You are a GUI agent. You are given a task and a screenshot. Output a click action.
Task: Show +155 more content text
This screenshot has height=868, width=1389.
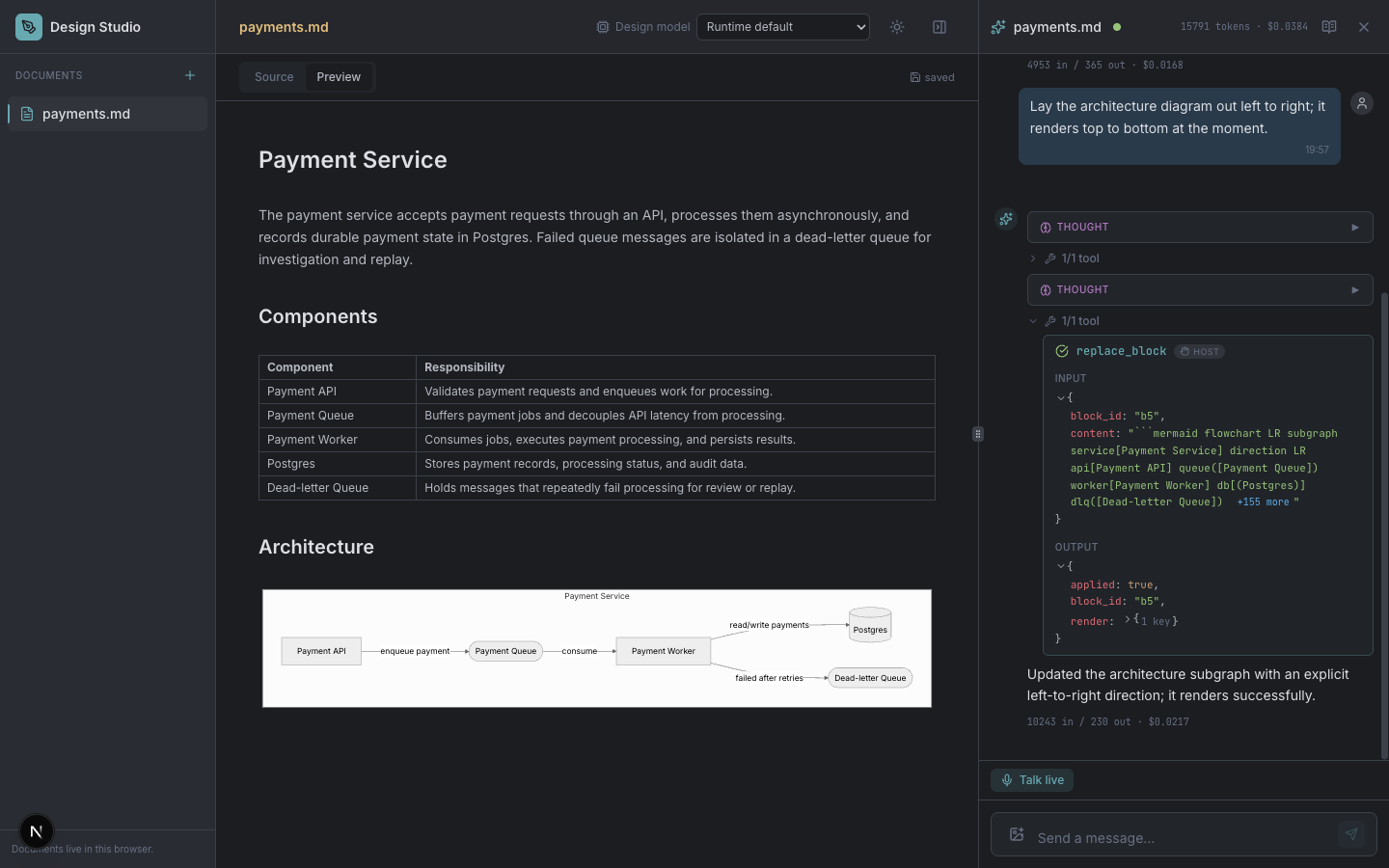coord(1263,502)
